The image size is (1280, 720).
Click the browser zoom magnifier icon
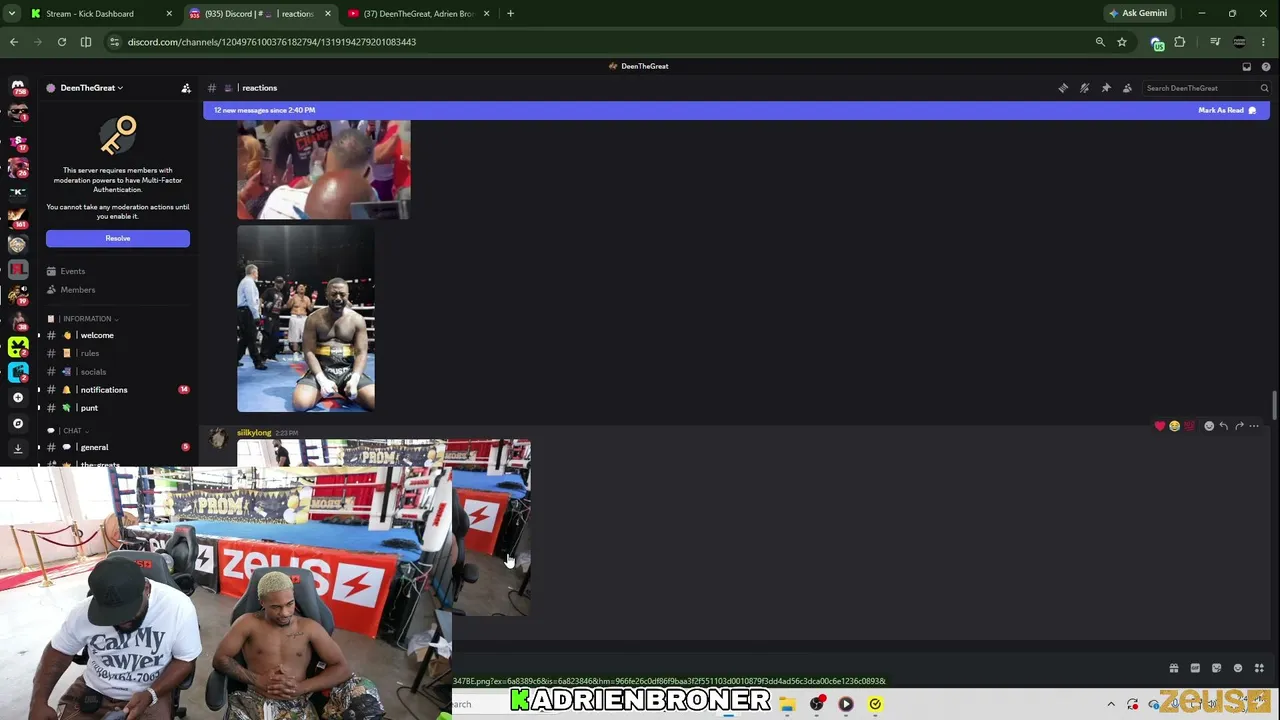point(1100,42)
